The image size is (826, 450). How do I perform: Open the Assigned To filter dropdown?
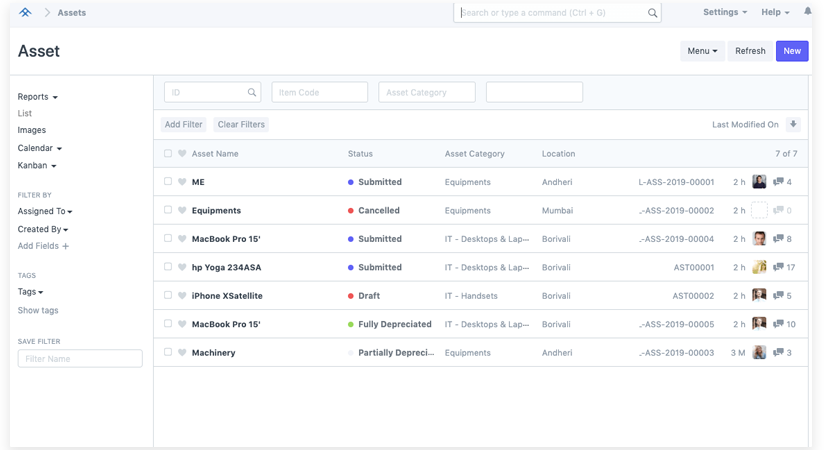[x=45, y=212]
